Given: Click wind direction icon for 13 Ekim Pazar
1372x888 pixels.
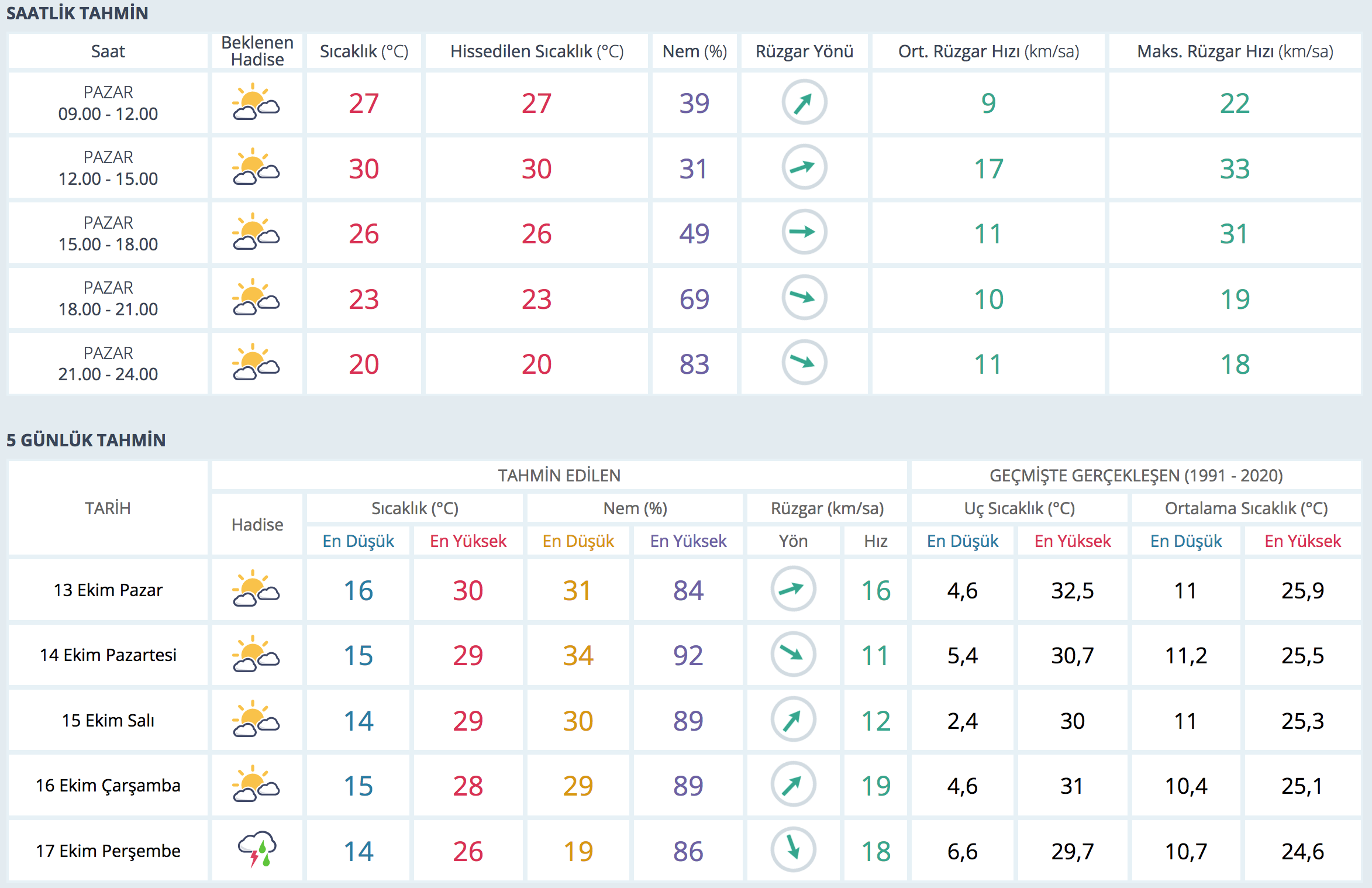Looking at the screenshot, I should click(793, 589).
